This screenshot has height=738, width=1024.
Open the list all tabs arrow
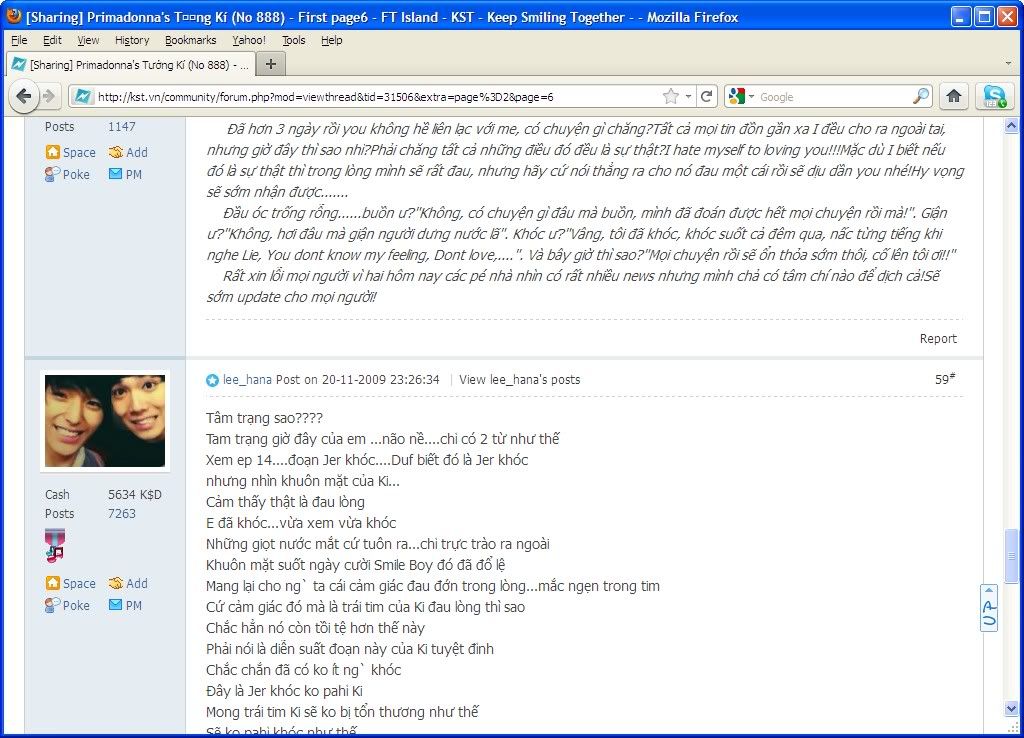(1008, 64)
